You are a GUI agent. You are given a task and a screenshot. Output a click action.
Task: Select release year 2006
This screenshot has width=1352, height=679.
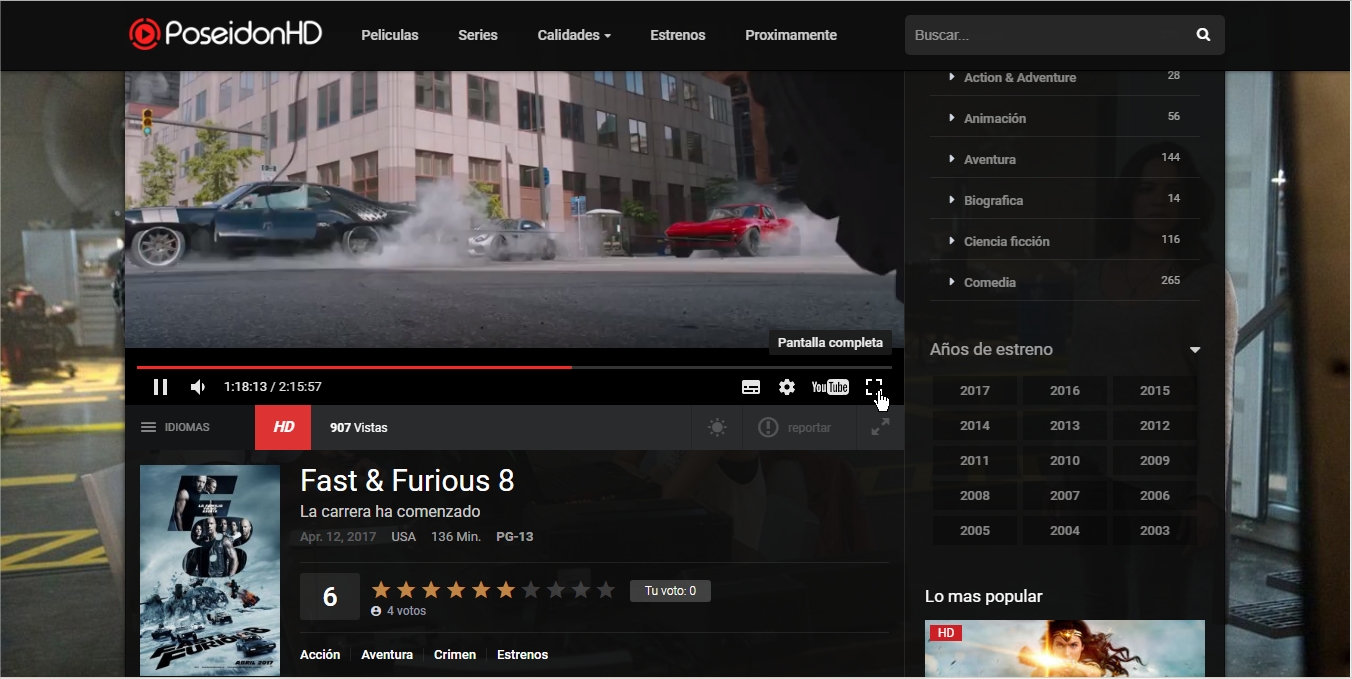(x=1155, y=496)
